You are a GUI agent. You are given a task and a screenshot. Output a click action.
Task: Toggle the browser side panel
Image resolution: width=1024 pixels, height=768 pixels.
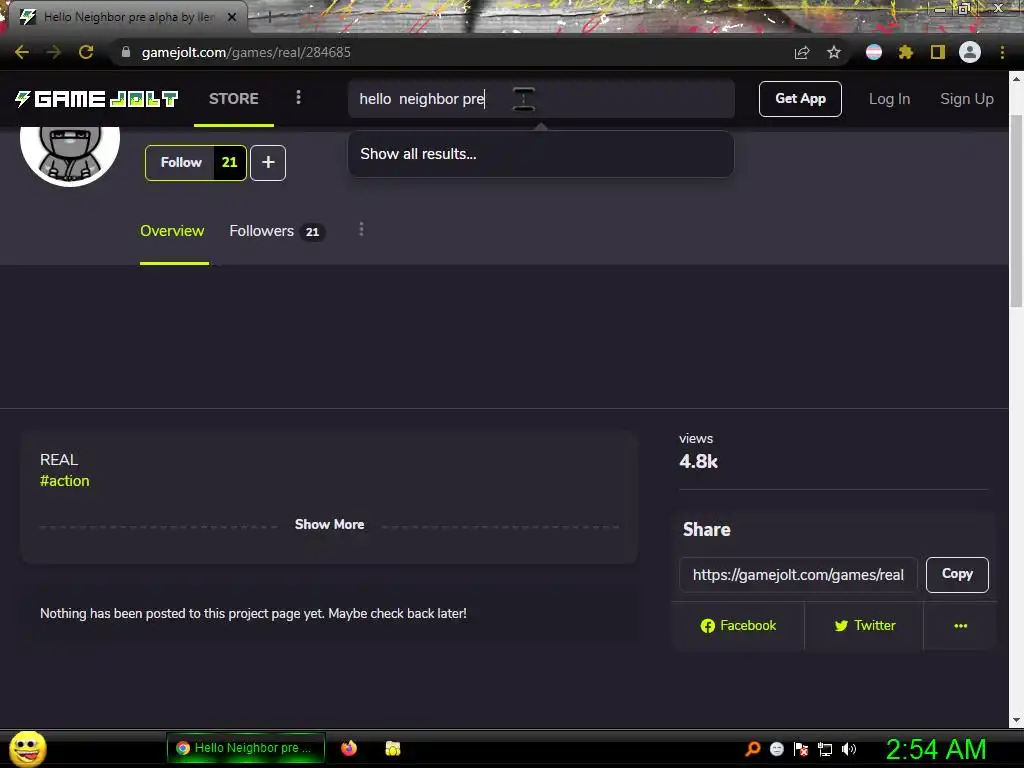click(937, 52)
